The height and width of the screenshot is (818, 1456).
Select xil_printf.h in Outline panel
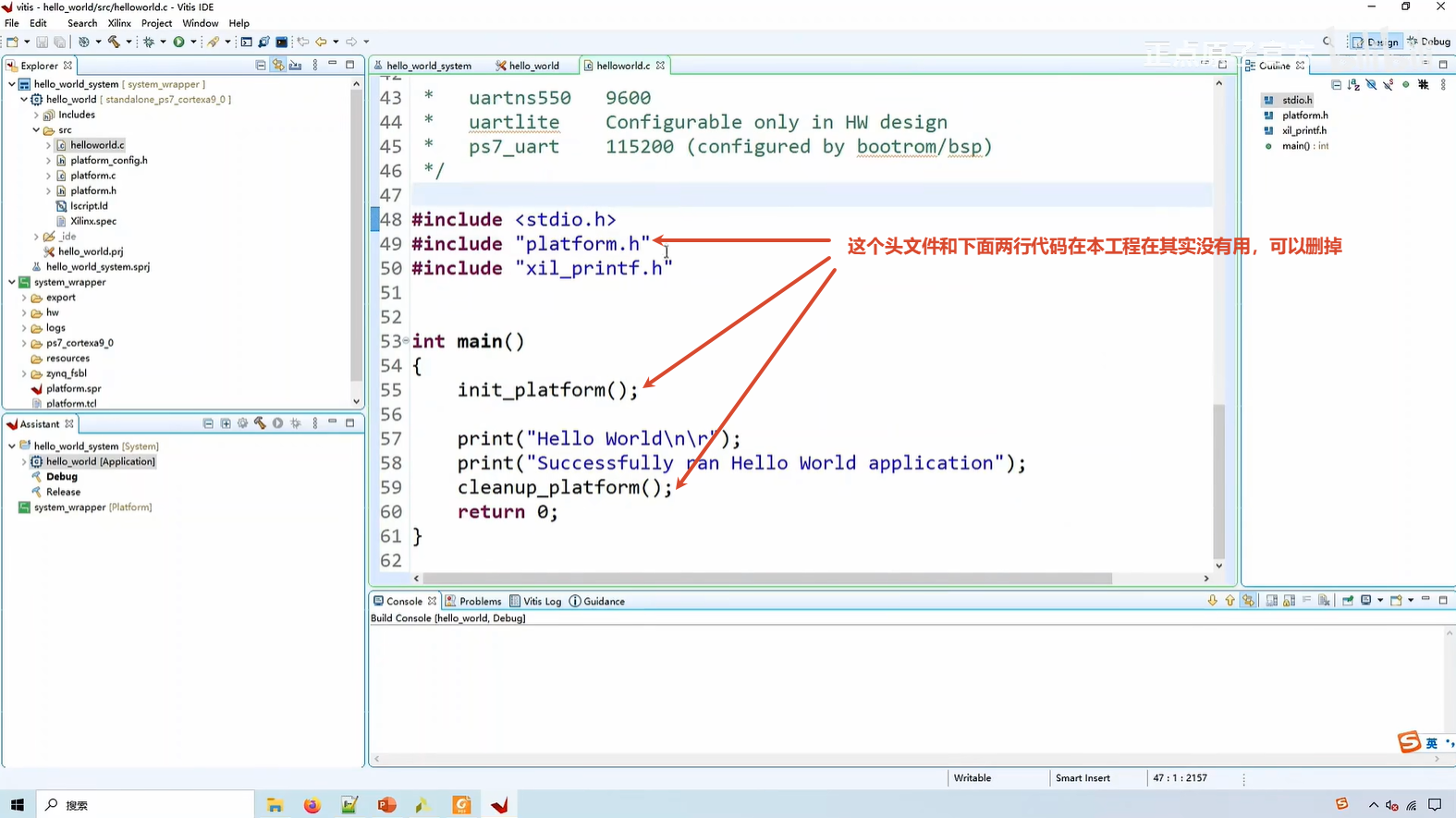click(1303, 130)
